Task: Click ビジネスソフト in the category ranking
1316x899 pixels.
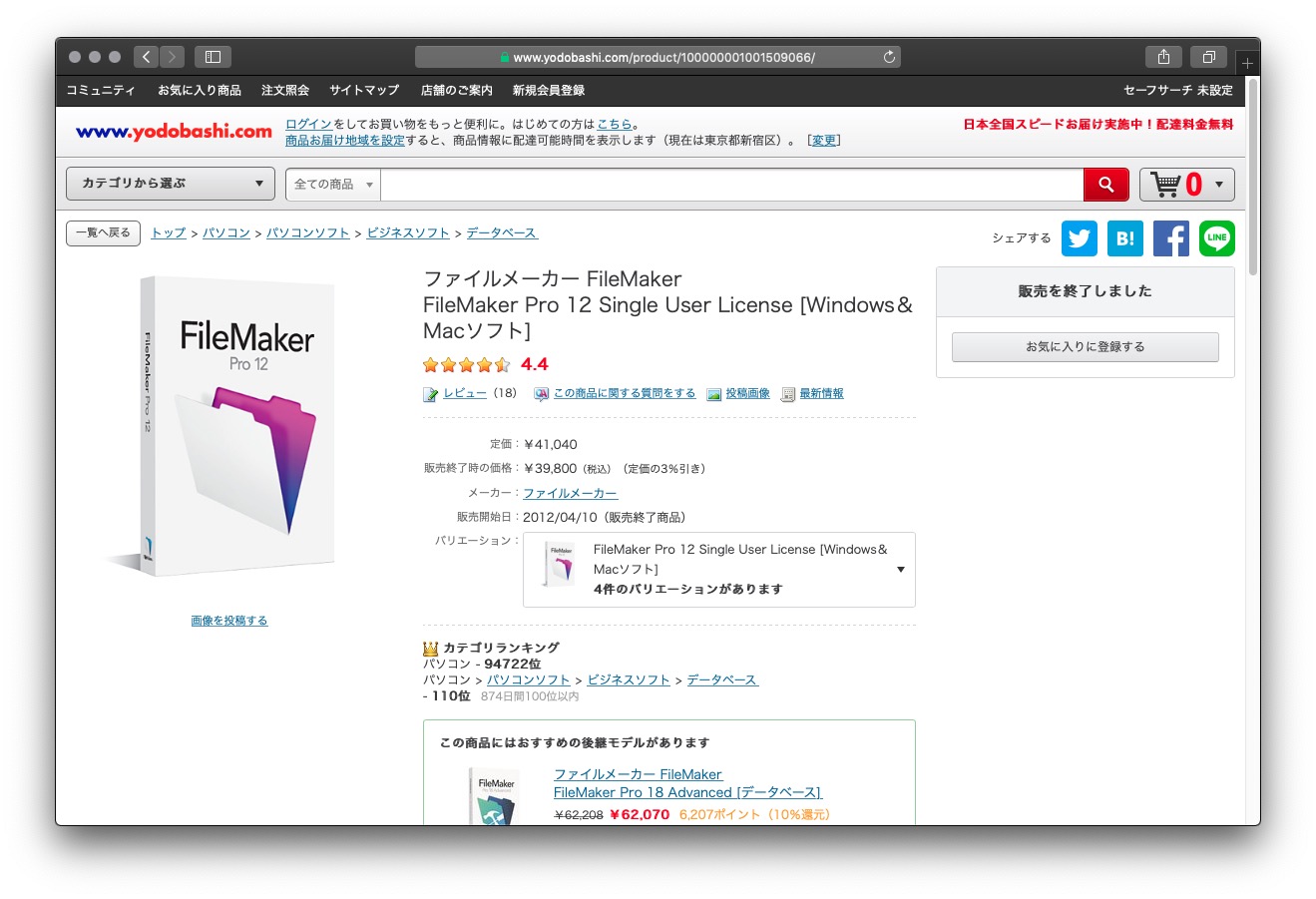Action: (629, 679)
